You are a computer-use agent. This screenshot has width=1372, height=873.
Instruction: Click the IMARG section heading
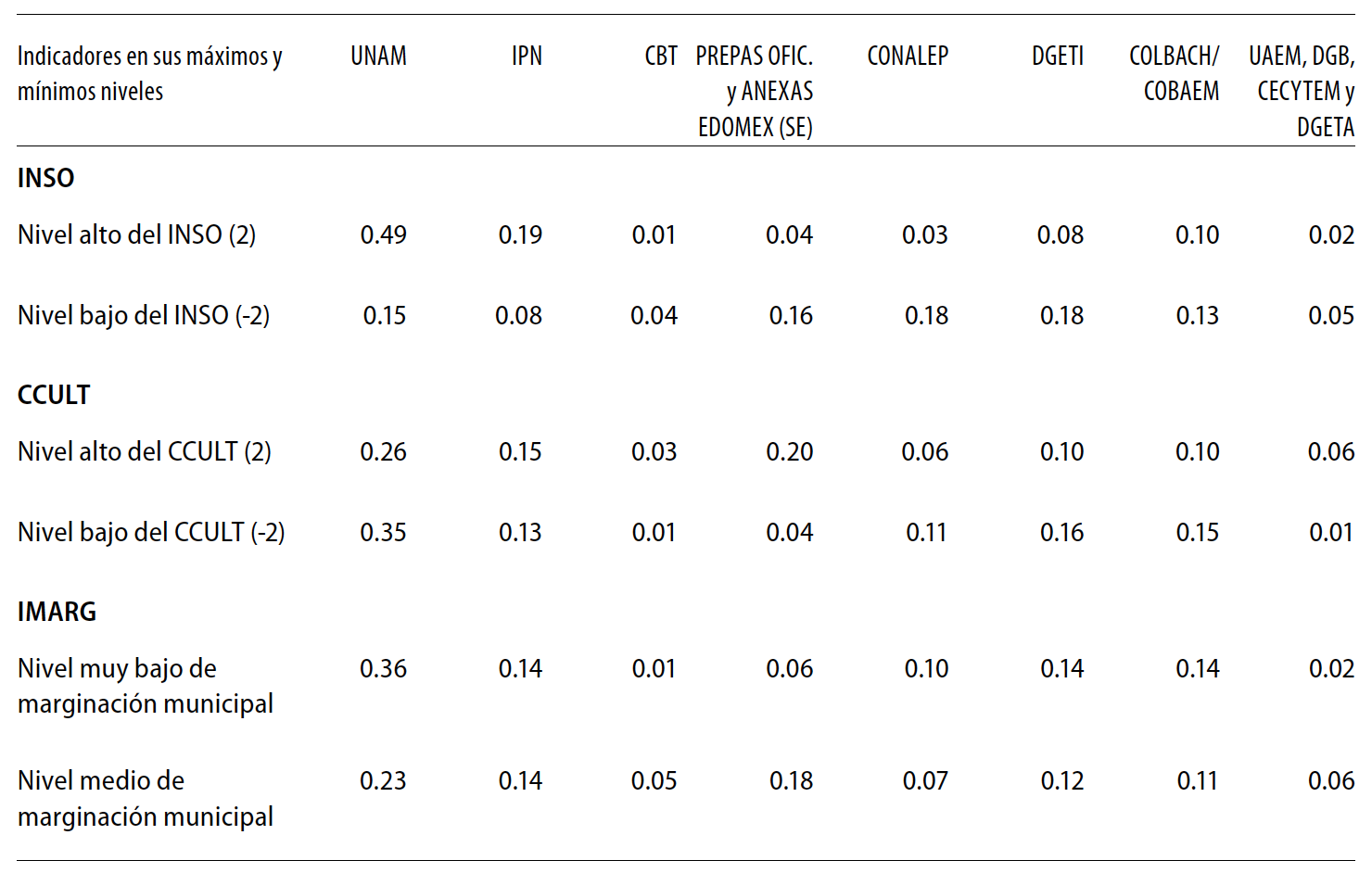click(57, 612)
